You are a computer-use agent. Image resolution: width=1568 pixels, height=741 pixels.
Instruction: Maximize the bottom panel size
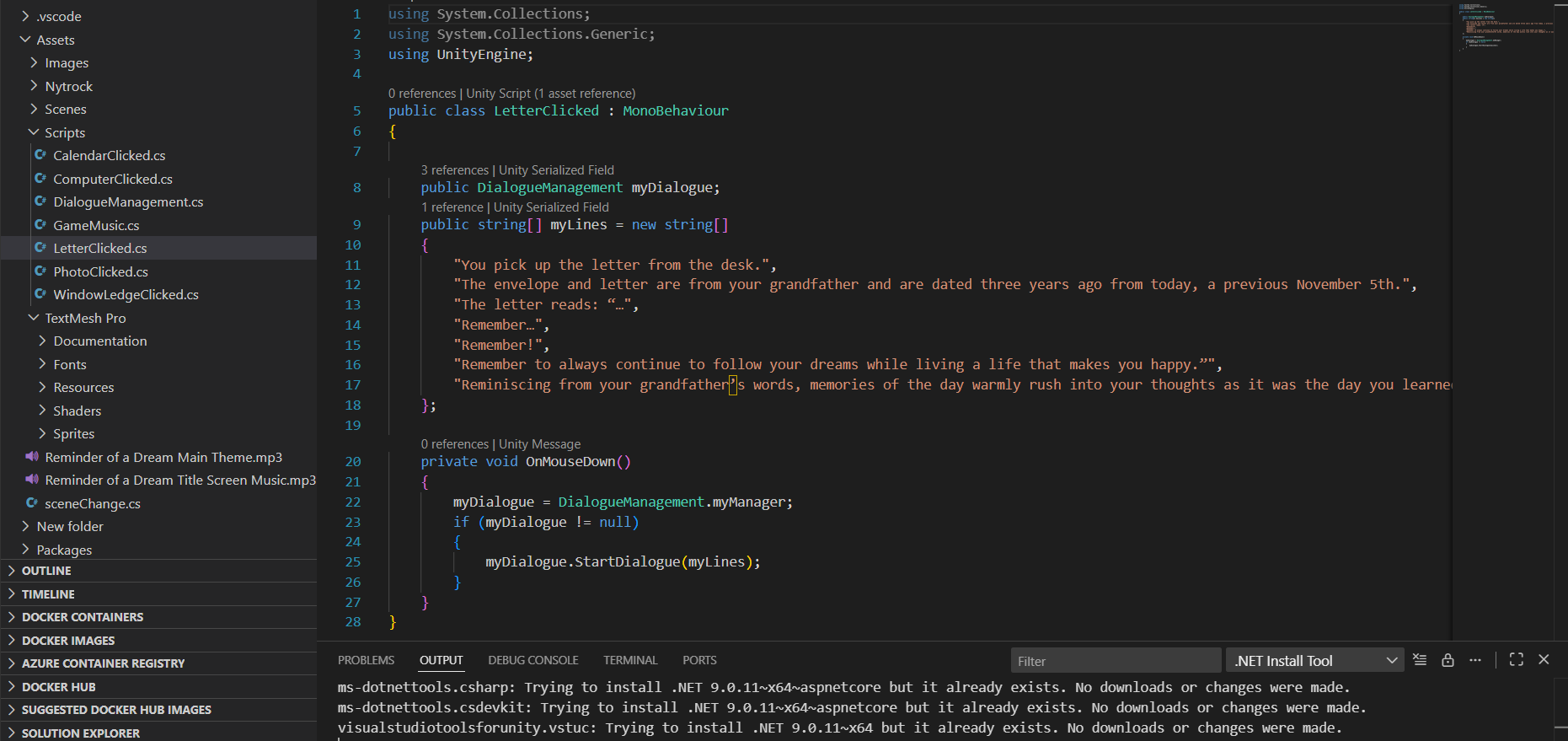point(1517,660)
